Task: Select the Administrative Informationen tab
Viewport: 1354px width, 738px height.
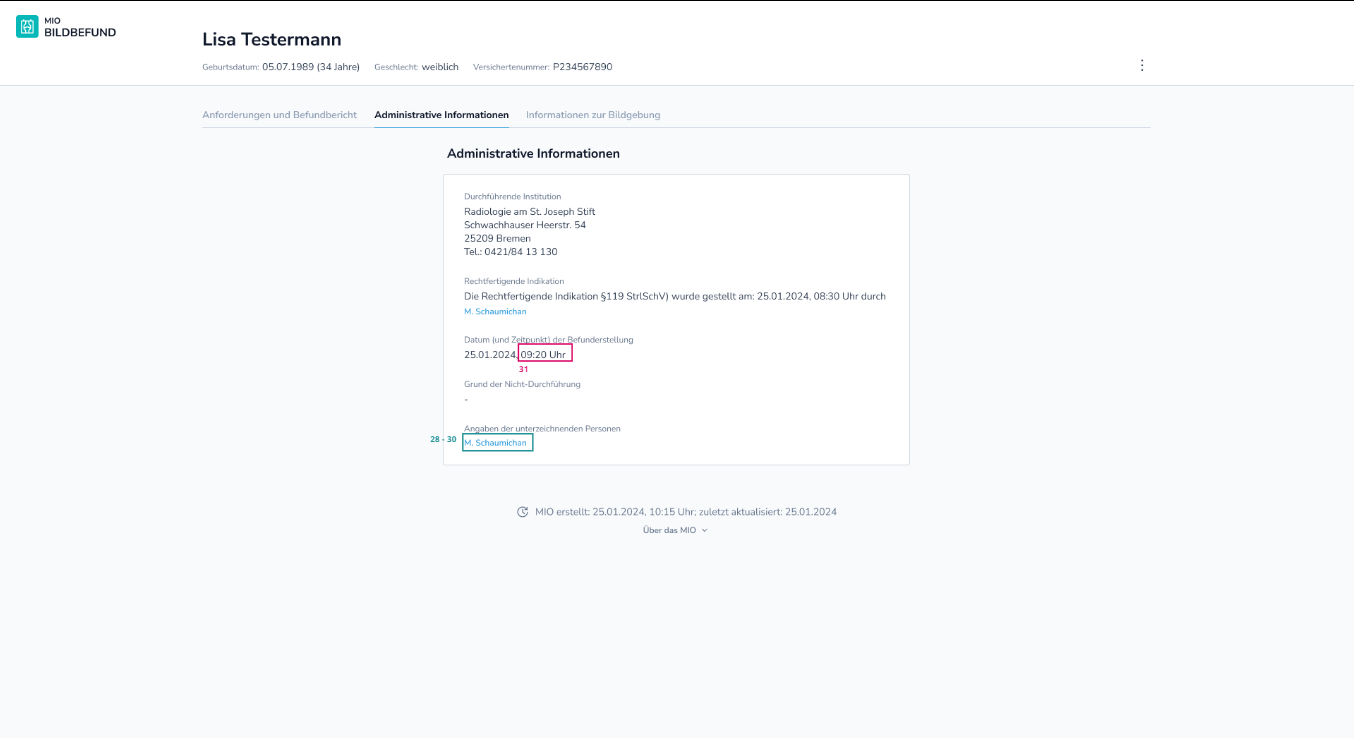Action: click(x=441, y=115)
